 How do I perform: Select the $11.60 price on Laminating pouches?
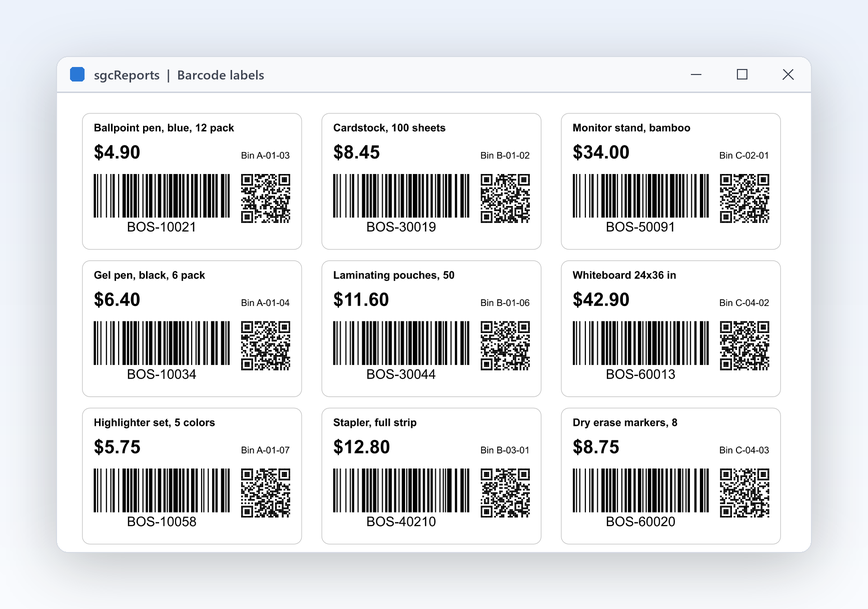(361, 300)
